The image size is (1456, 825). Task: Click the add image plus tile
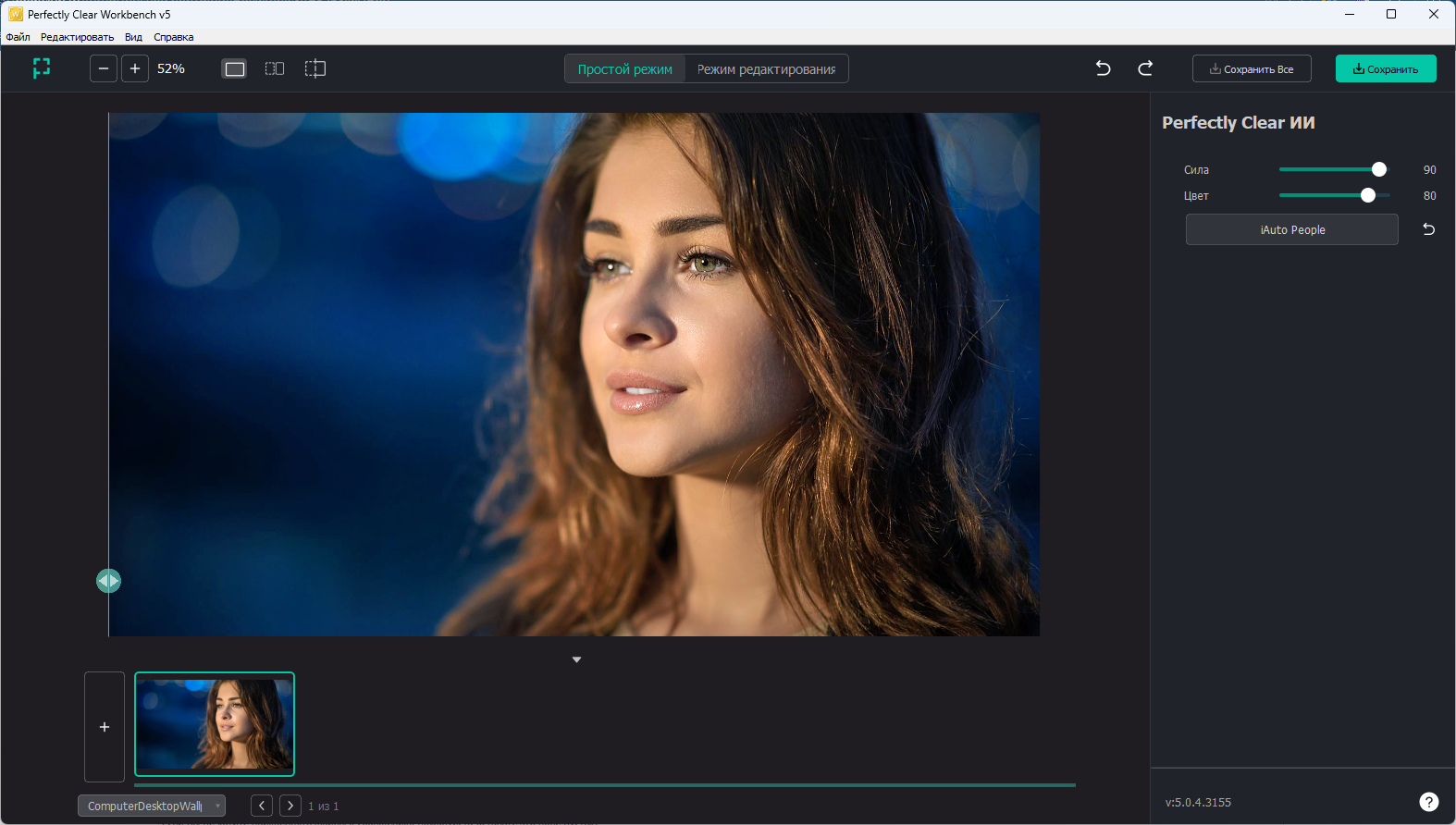coord(105,727)
